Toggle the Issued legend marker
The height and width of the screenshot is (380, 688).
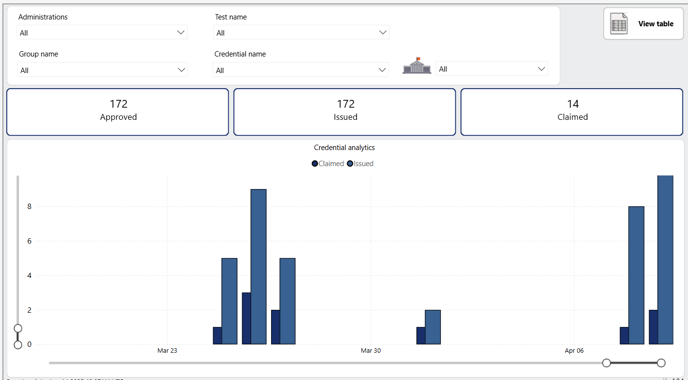pos(350,164)
